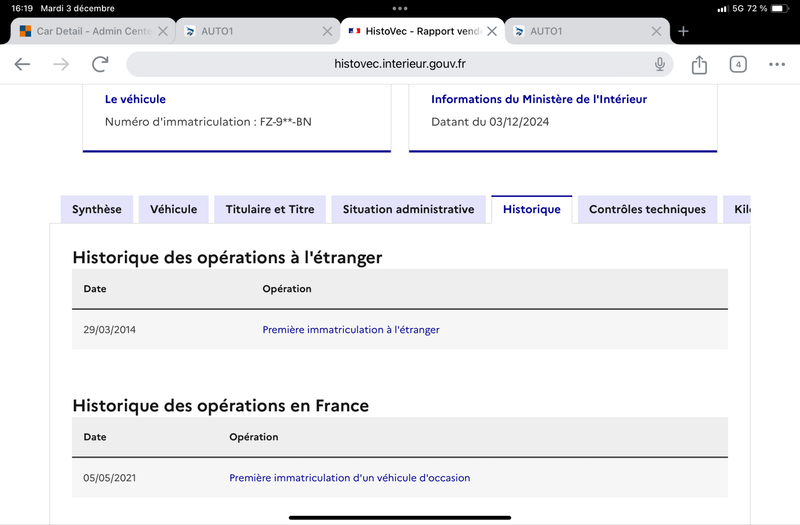Open the browser more options menu
Image resolution: width=800 pixels, height=525 pixels.
click(777, 64)
